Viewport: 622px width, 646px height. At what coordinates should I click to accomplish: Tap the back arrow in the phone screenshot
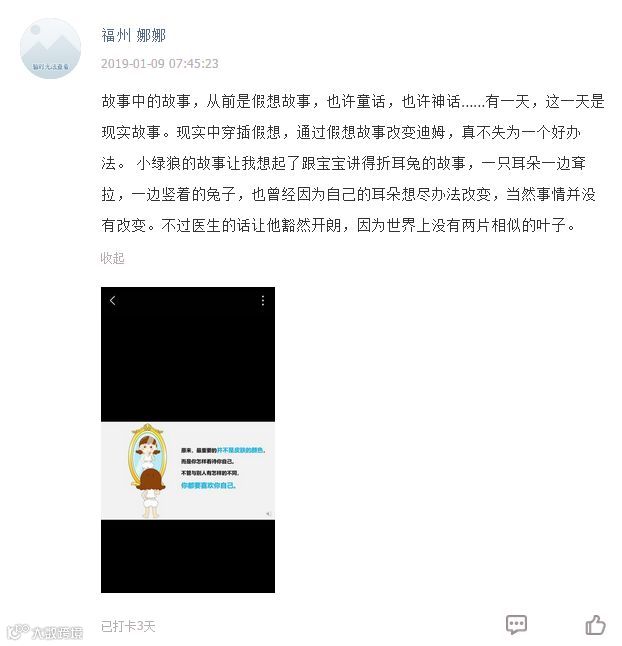113,300
